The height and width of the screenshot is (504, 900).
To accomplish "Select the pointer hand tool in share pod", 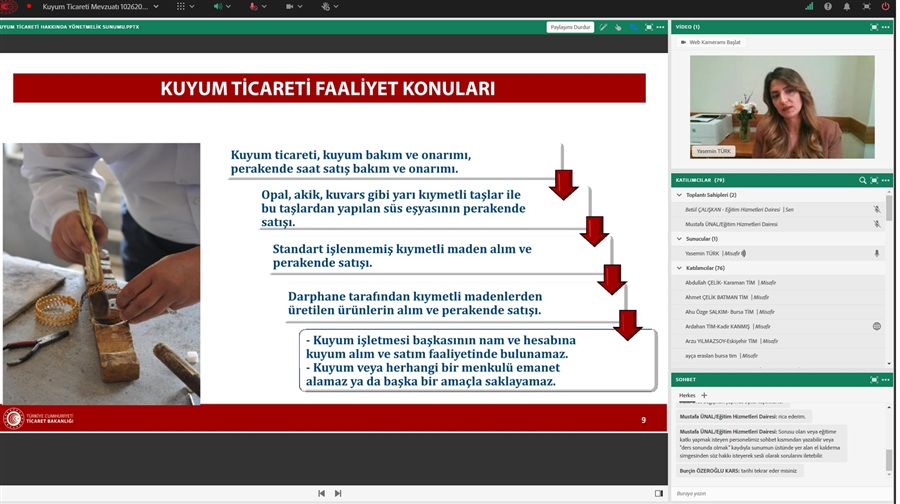I will pos(618,27).
